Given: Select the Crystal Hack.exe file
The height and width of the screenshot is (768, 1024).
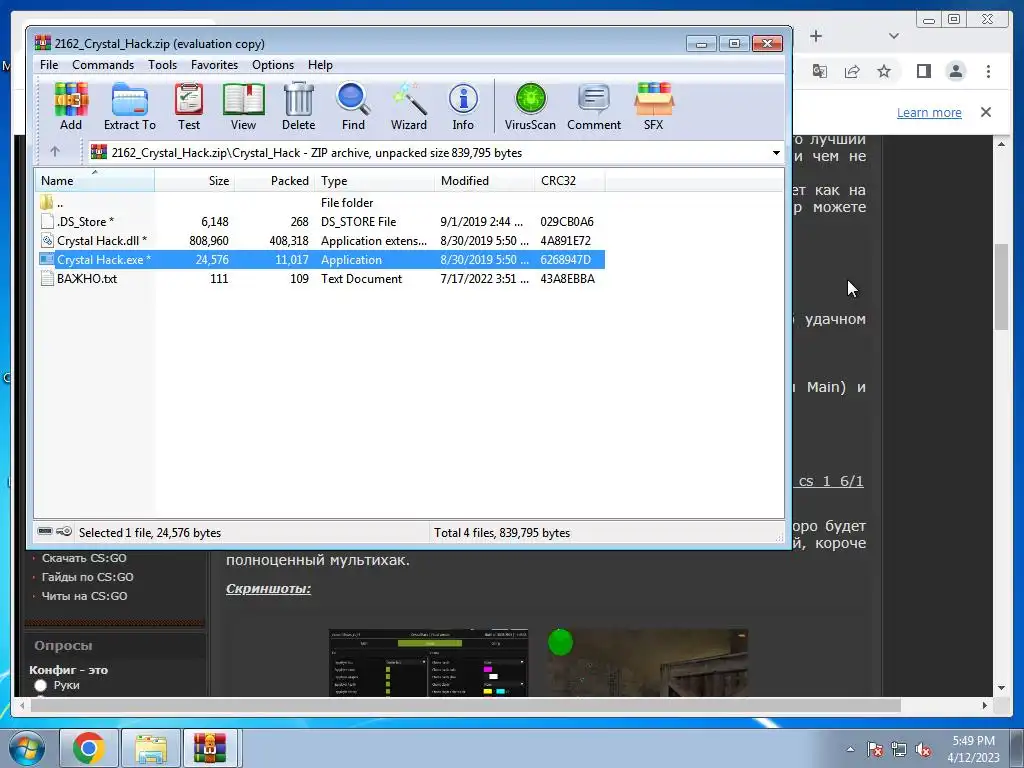Looking at the screenshot, I should (x=320, y=259).
